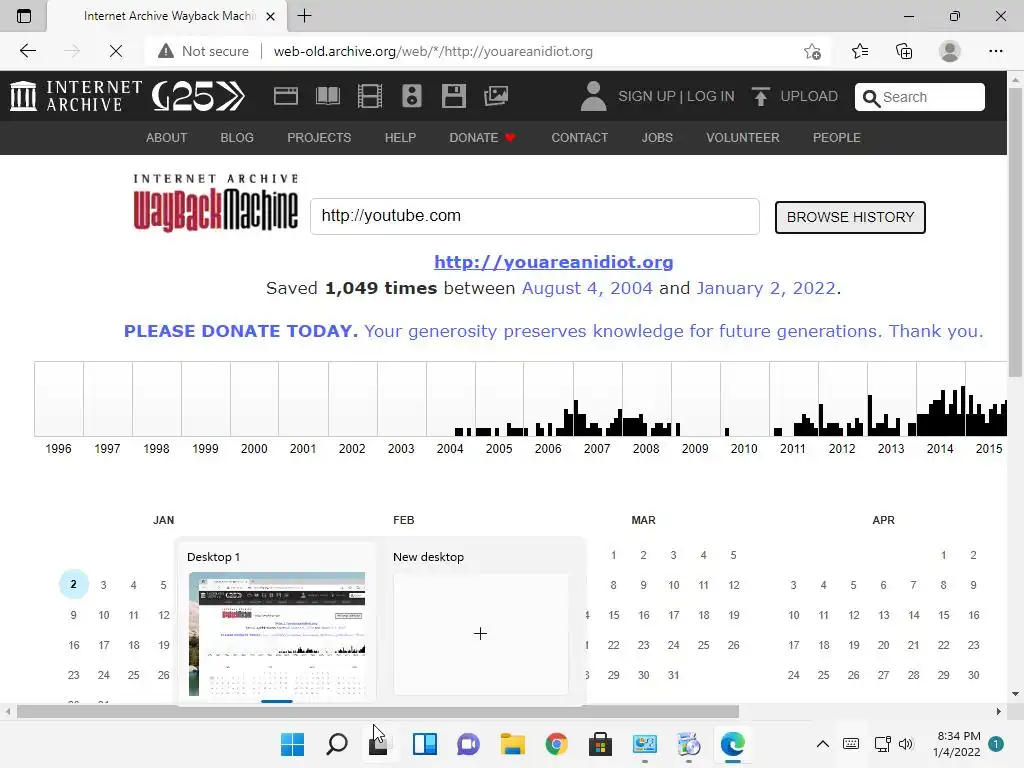
Task: Click the Wayback Machine logo
Action: [216, 203]
